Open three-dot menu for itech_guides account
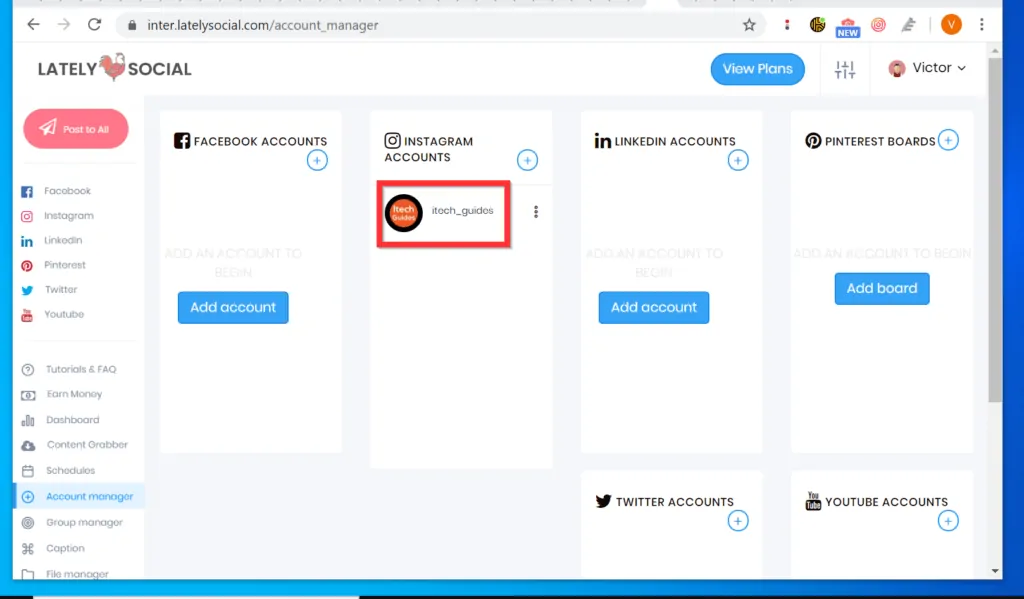 pos(536,212)
